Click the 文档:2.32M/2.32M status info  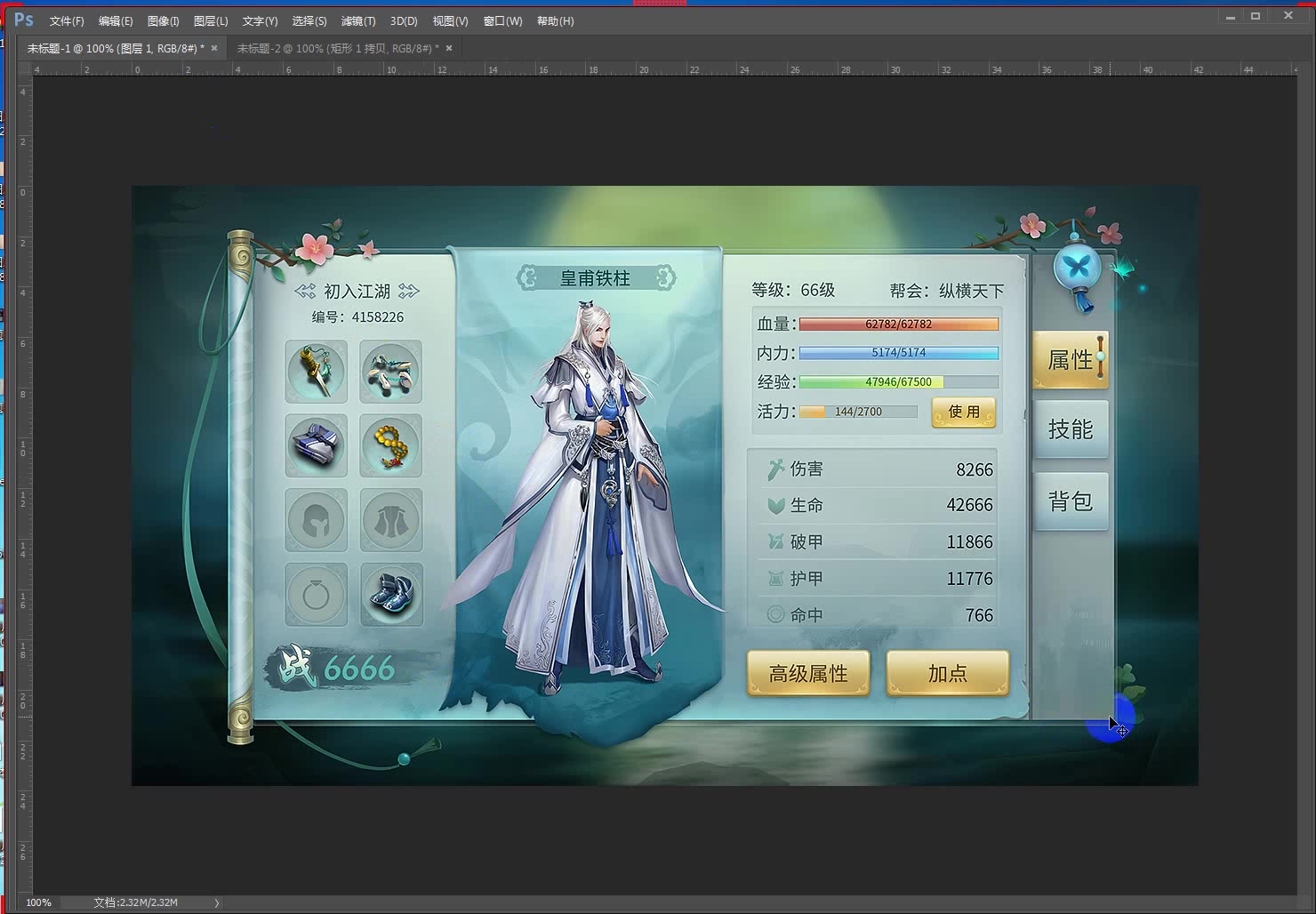point(135,902)
